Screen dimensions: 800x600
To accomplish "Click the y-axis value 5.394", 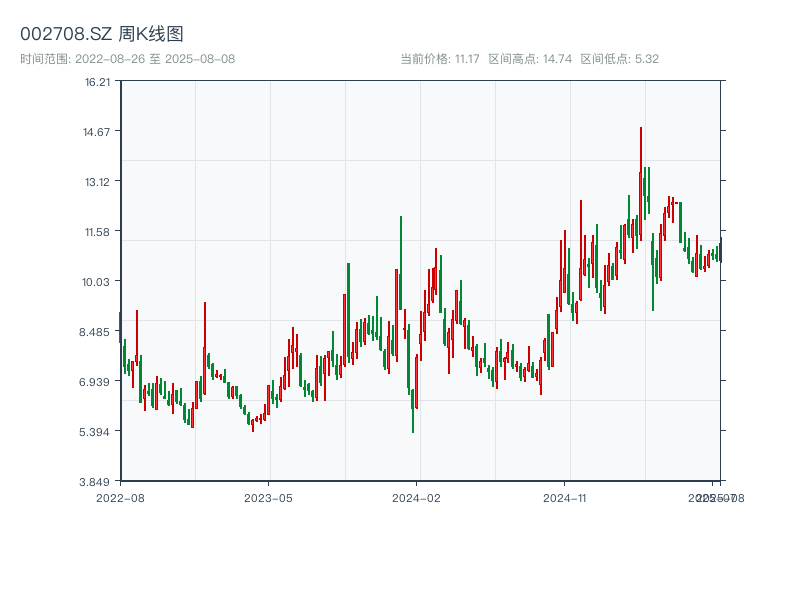I will click(94, 432).
